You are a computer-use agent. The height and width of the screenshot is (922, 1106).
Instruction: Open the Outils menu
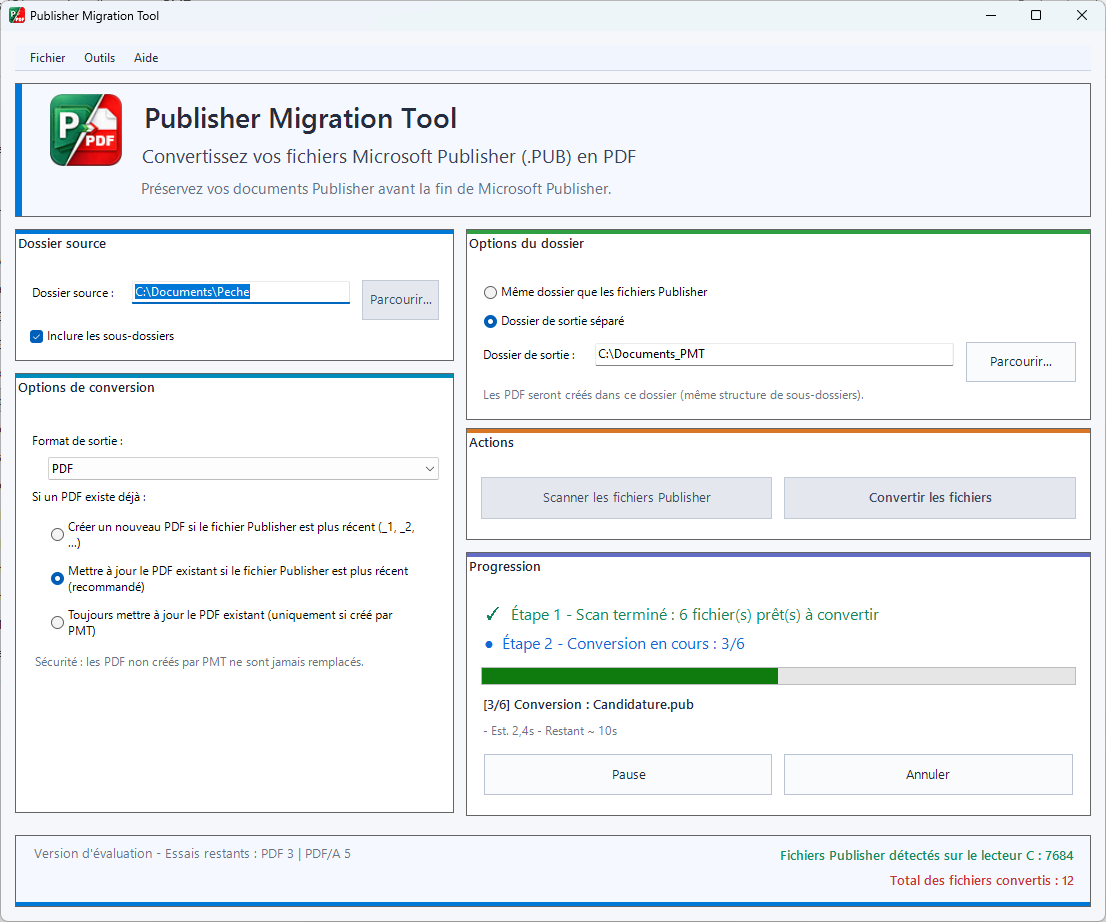click(99, 58)
